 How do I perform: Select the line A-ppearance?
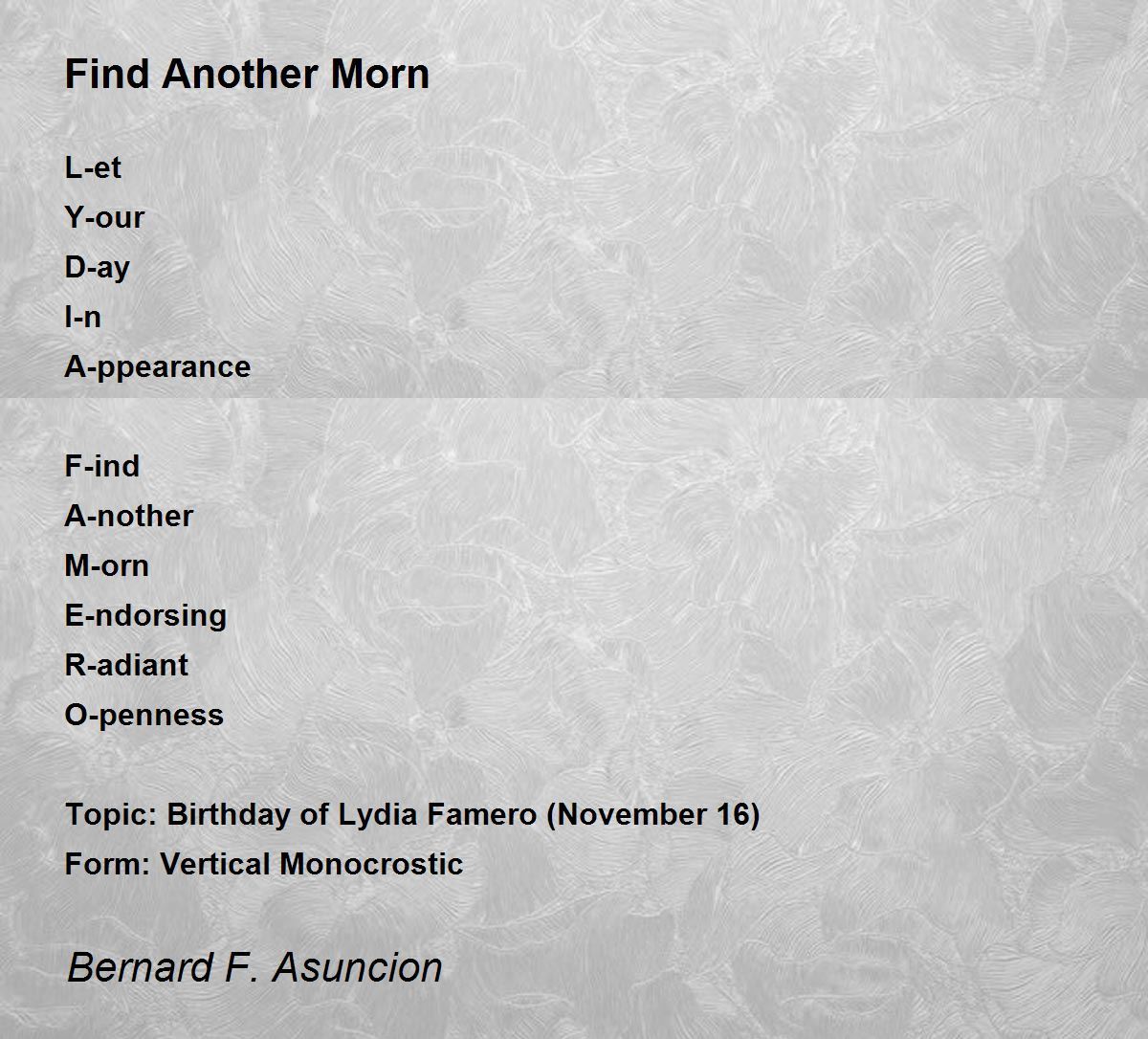158,366
